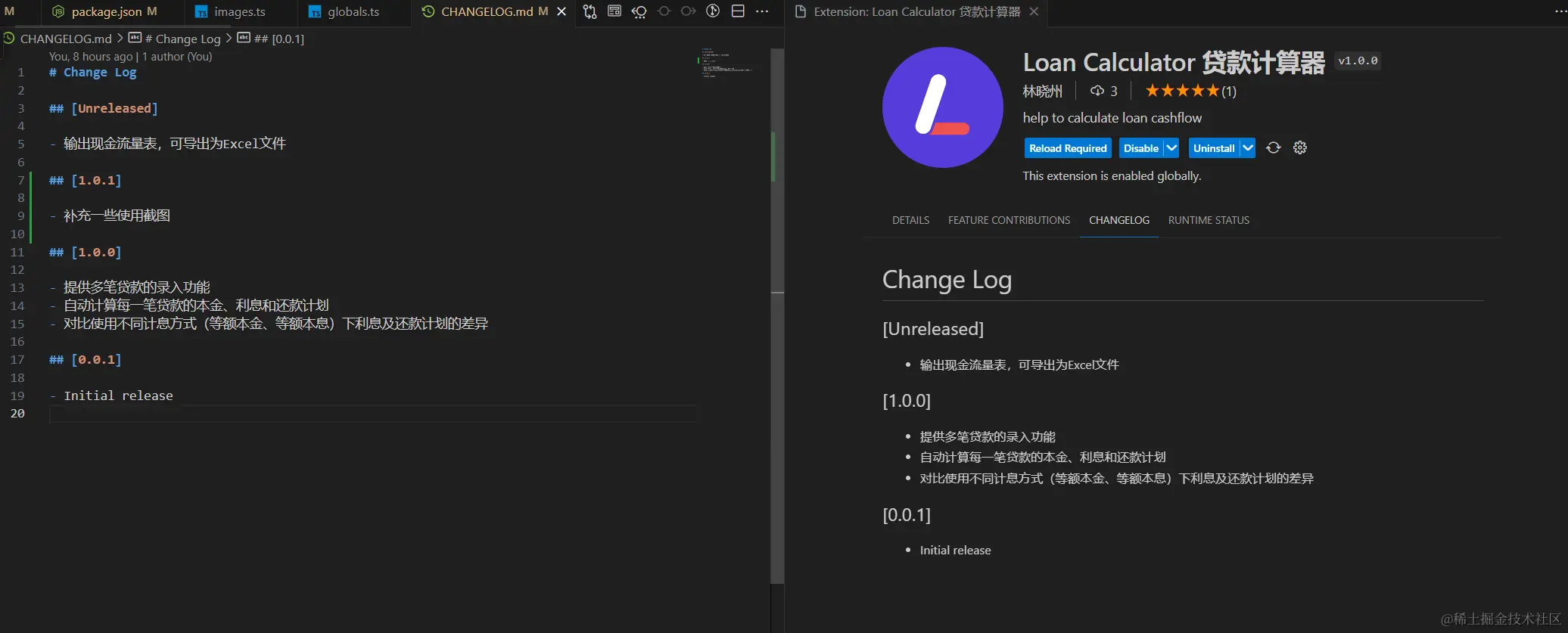Go to next change circle-arrow icon
The width and height of the screenshot is (1568, 633).
(688, 11)
